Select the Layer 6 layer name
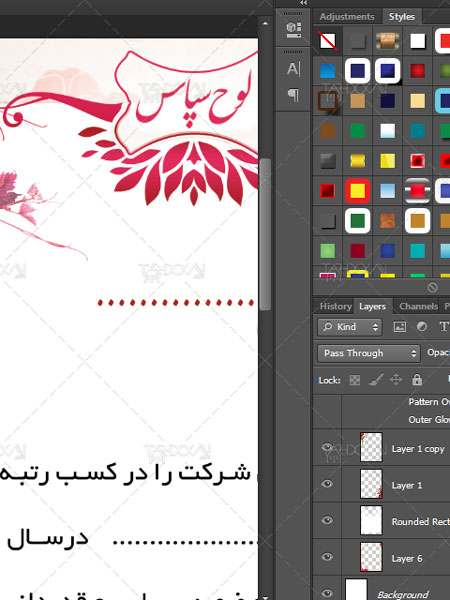Screen dimensions: 450x600 407,558
